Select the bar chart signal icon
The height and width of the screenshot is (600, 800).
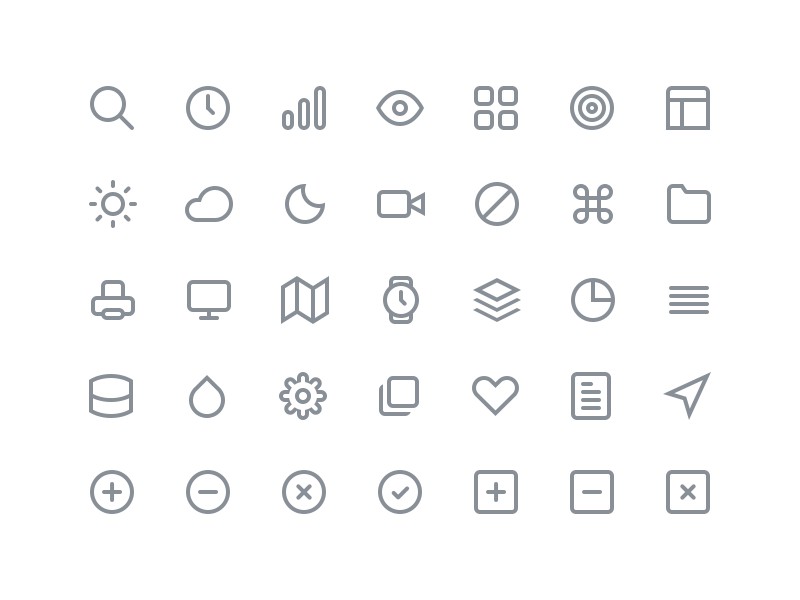(x=304, y=108)
